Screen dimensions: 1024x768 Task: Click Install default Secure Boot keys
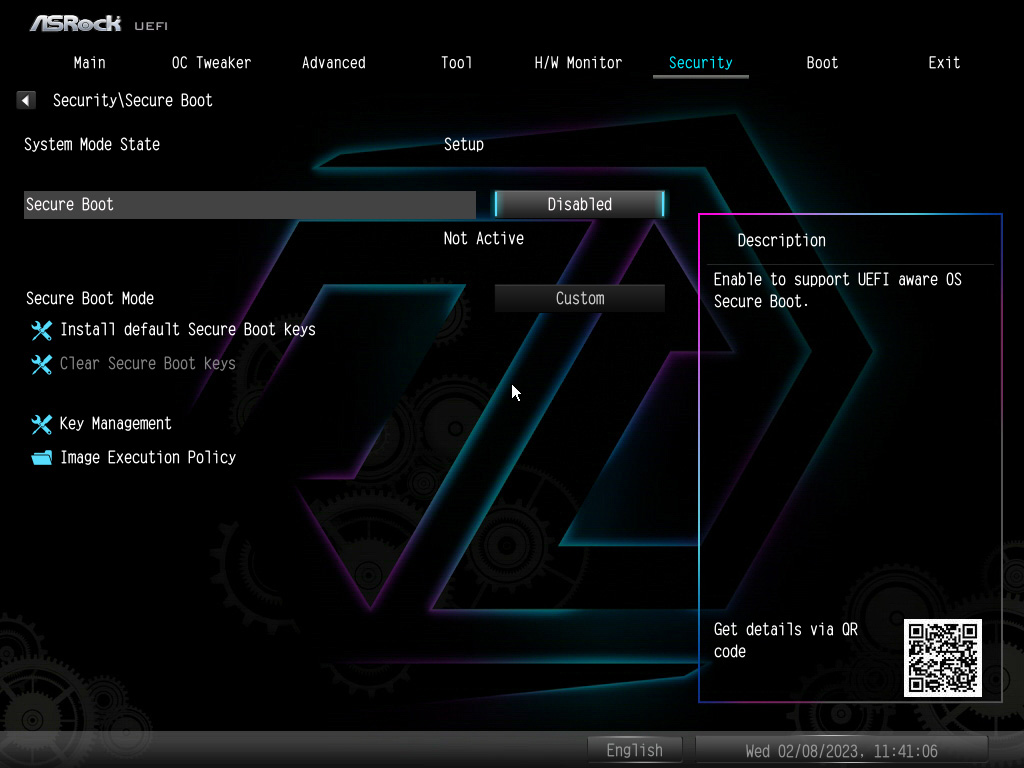click(x=188, y=330)
